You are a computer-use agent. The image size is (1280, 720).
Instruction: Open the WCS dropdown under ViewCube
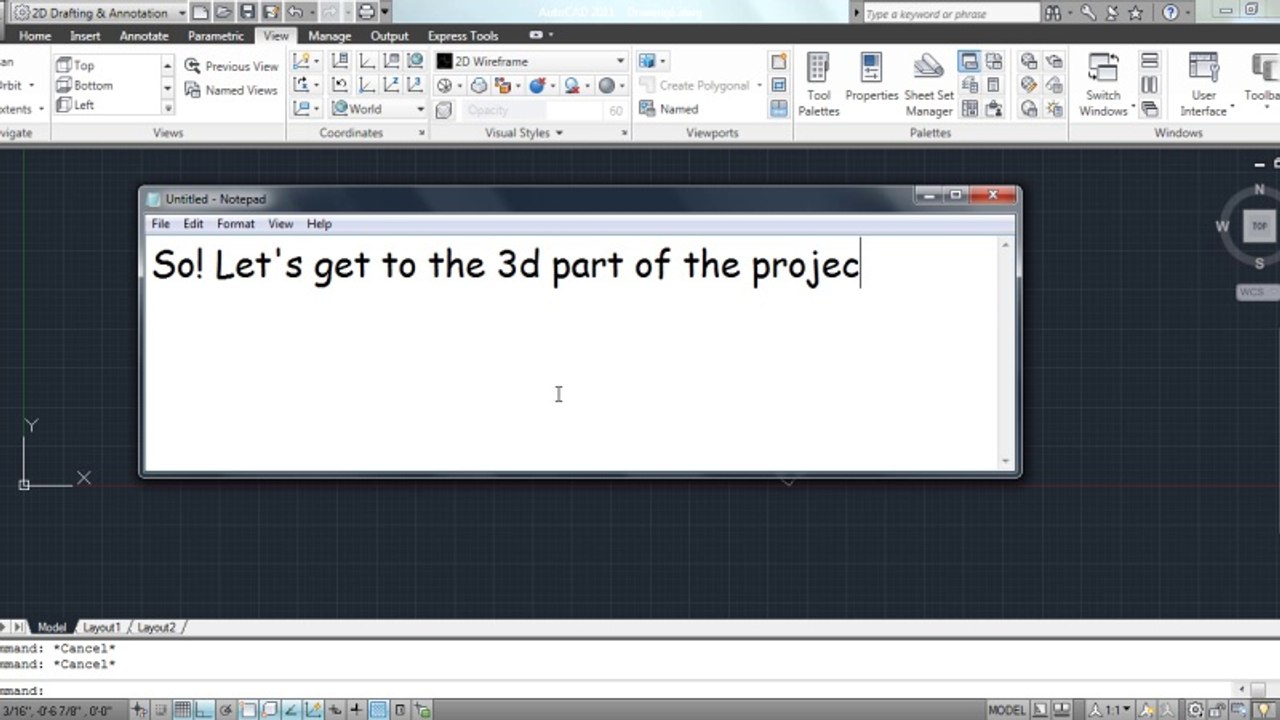[x=1256, y=292]
